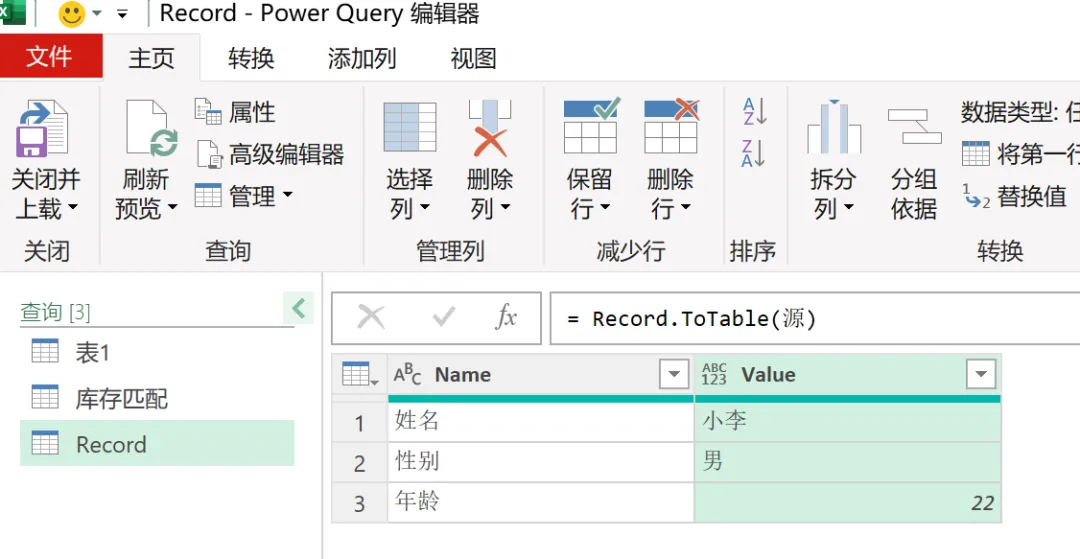Click the cell 小李
The width and height of the screenshot is (1080, 559).
848,421
